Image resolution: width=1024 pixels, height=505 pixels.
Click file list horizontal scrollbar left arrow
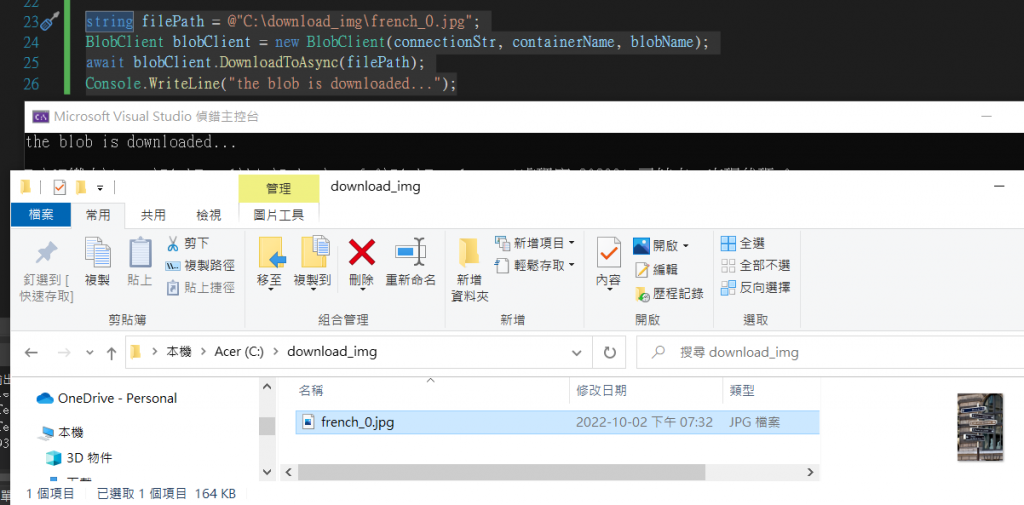pyautogui.click(x=288, y=472)
